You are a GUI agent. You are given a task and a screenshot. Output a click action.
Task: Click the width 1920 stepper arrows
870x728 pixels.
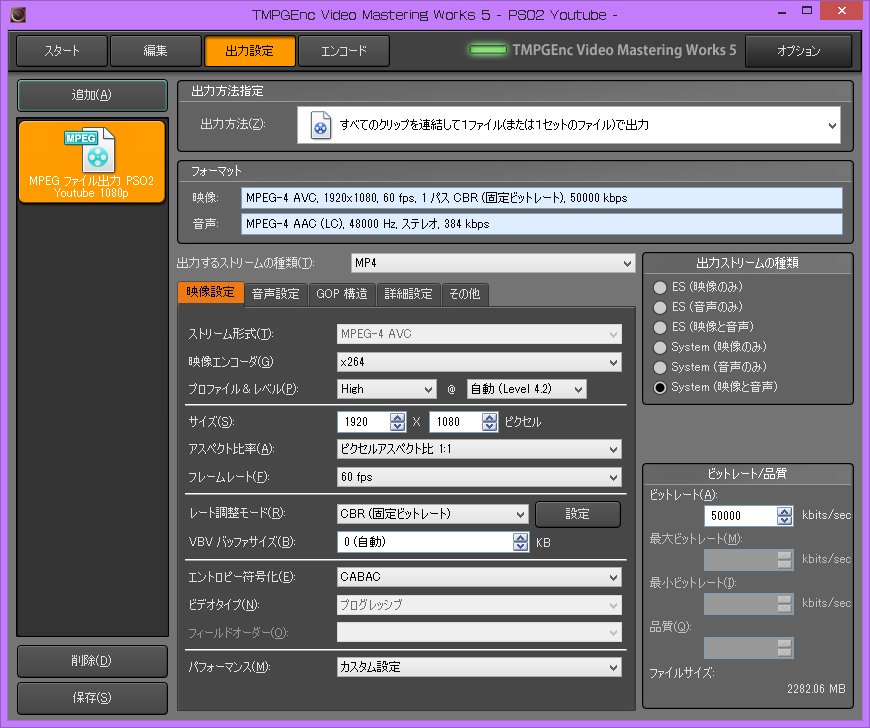pos(397,422)
